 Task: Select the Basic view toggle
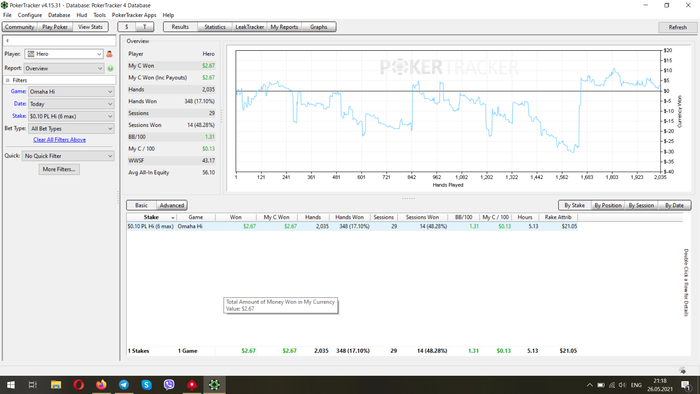141,206
